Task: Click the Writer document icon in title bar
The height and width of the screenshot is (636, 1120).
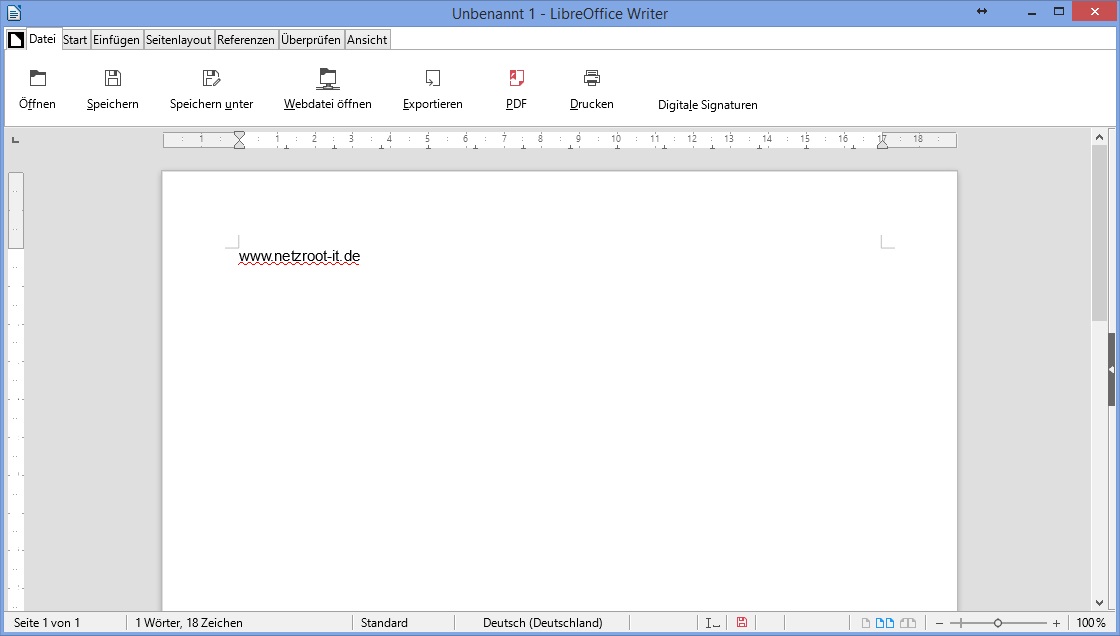Action: click(x=14, y=12)
